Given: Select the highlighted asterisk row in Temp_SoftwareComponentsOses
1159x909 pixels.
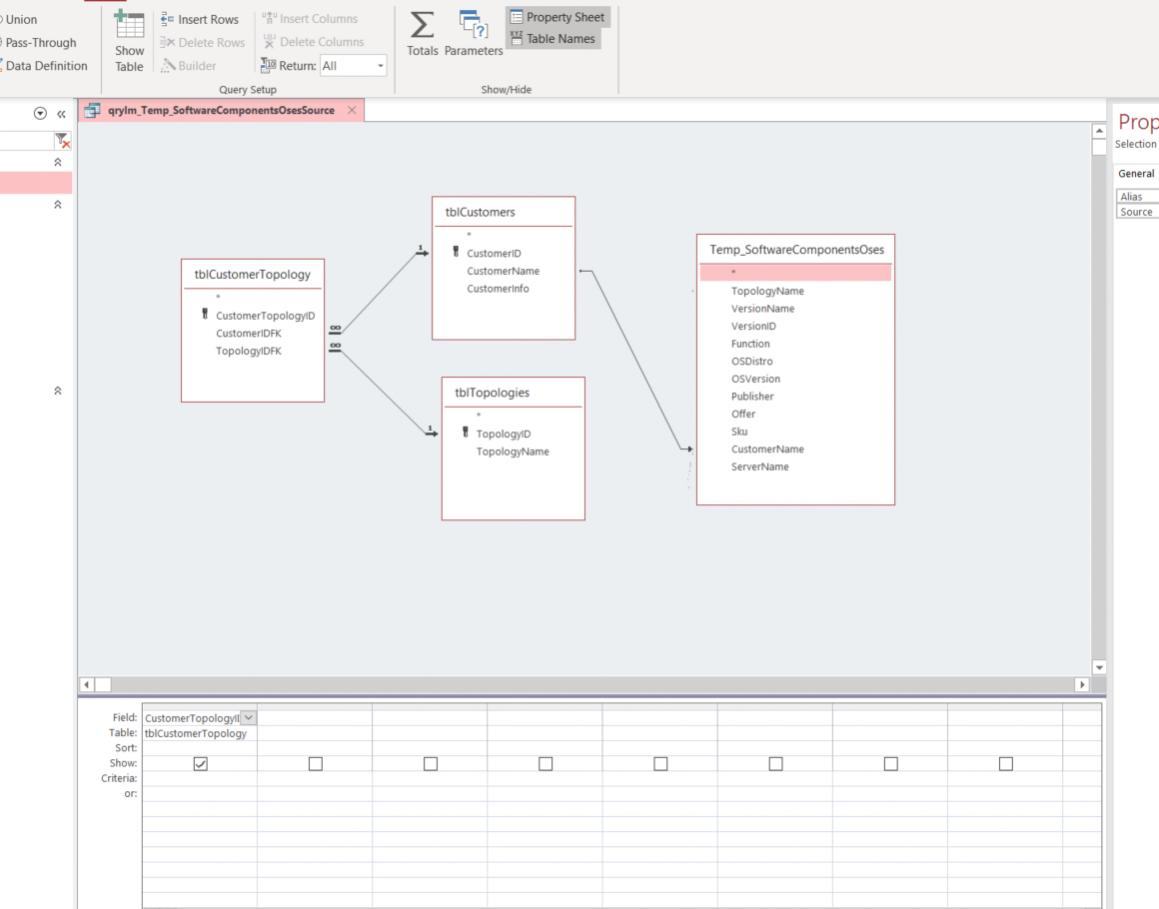Looking at the screenshot, I should tap(795, 273).
